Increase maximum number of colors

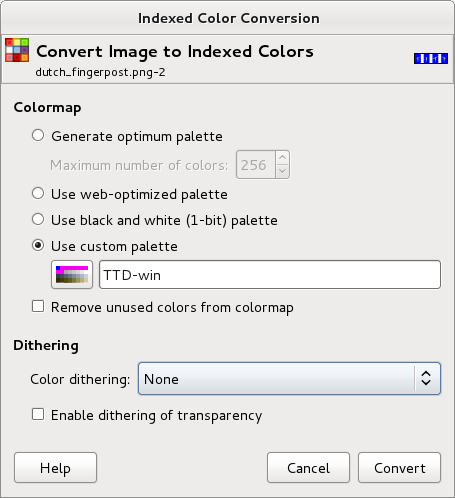282,157
